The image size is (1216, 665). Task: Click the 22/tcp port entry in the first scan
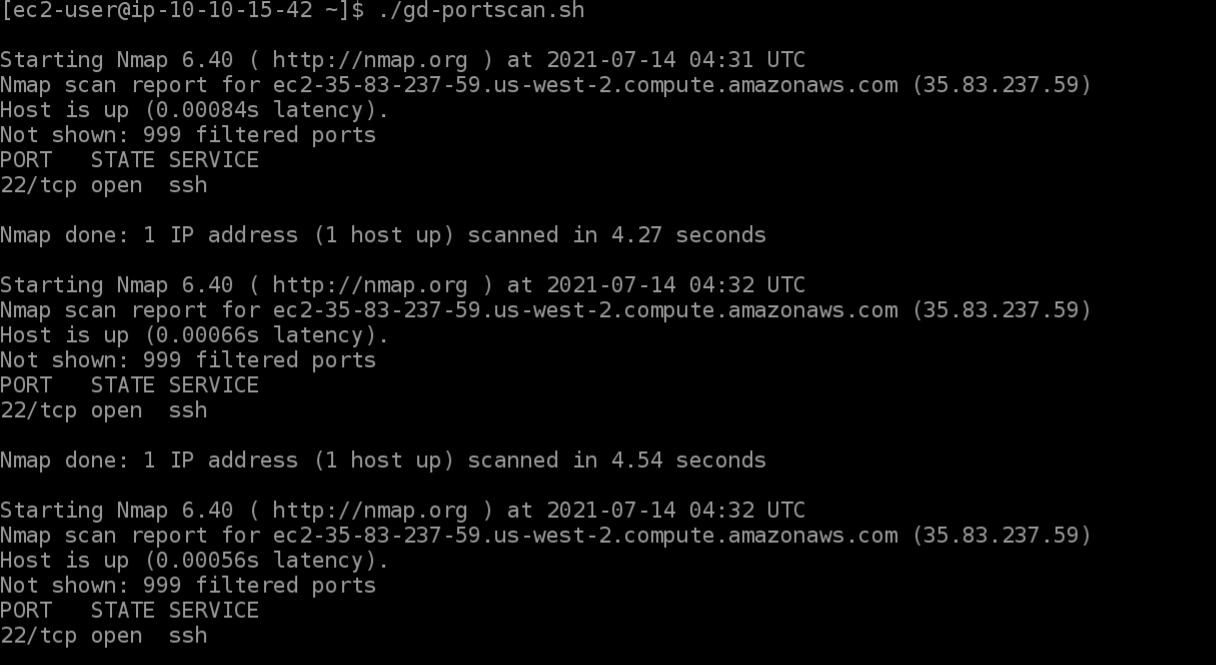click(39, 185)
